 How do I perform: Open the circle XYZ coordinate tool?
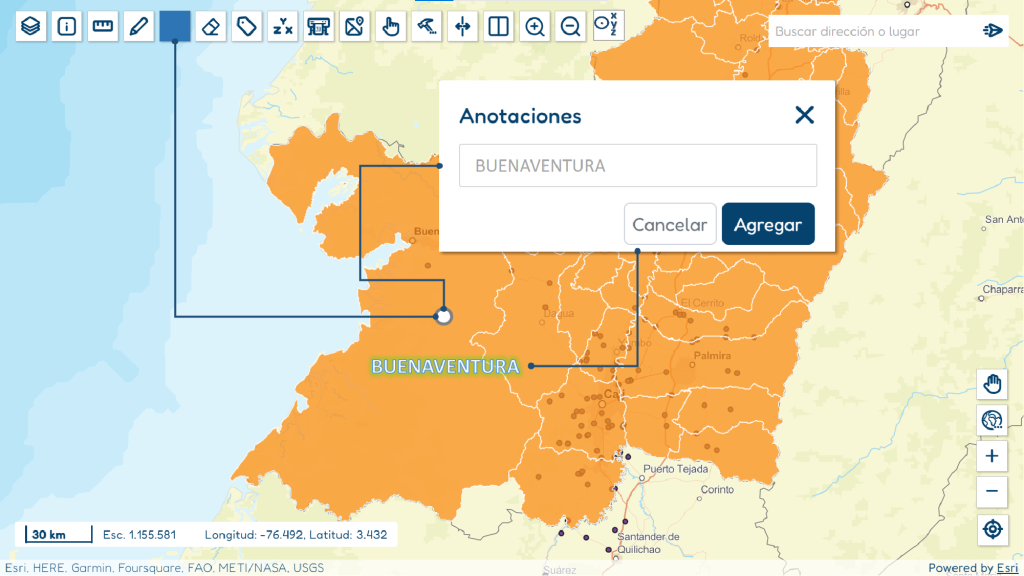(608, 25)
